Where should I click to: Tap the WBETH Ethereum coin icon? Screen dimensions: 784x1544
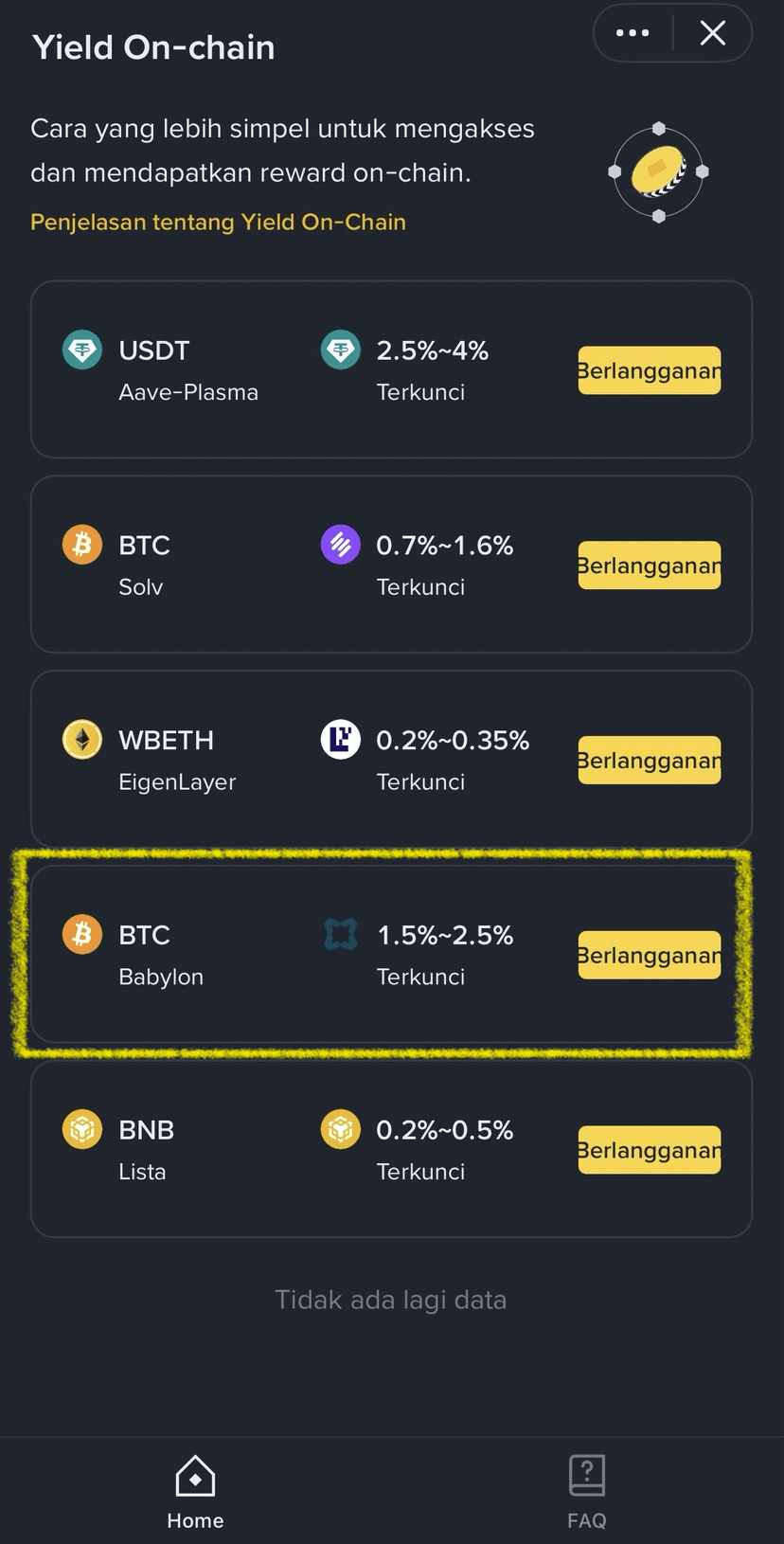82,740
